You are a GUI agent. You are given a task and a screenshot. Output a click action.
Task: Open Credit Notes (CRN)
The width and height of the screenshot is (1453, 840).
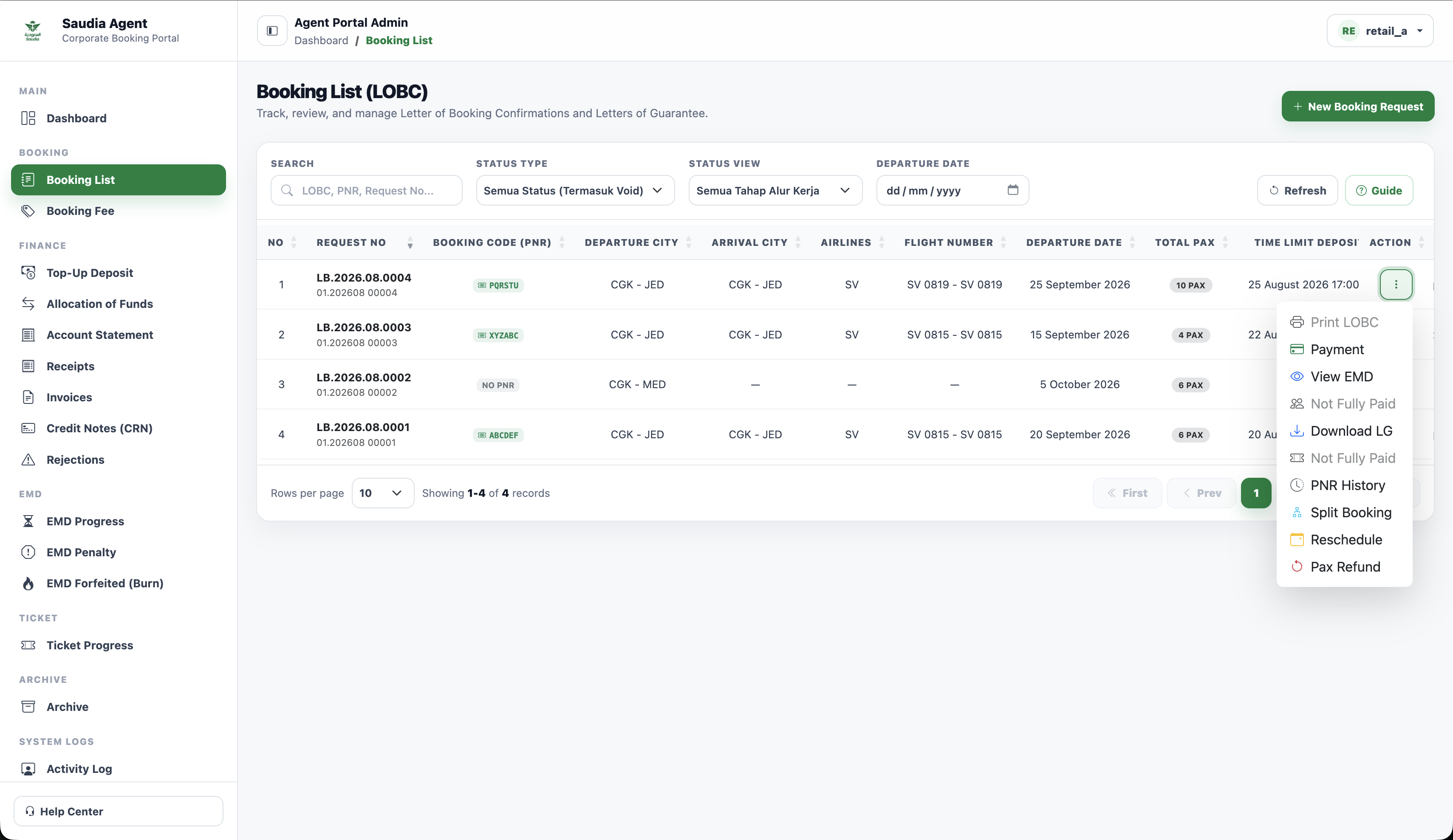[x=118, y=428]
